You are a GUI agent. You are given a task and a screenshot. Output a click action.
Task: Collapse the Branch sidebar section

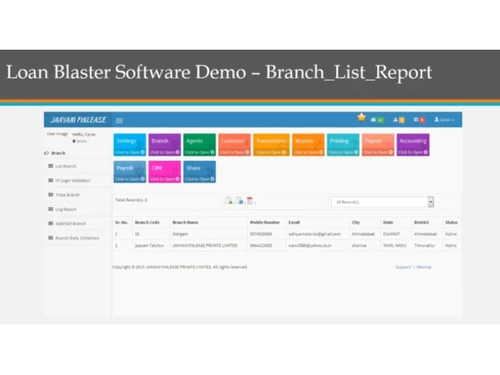(x=55, y=153)
